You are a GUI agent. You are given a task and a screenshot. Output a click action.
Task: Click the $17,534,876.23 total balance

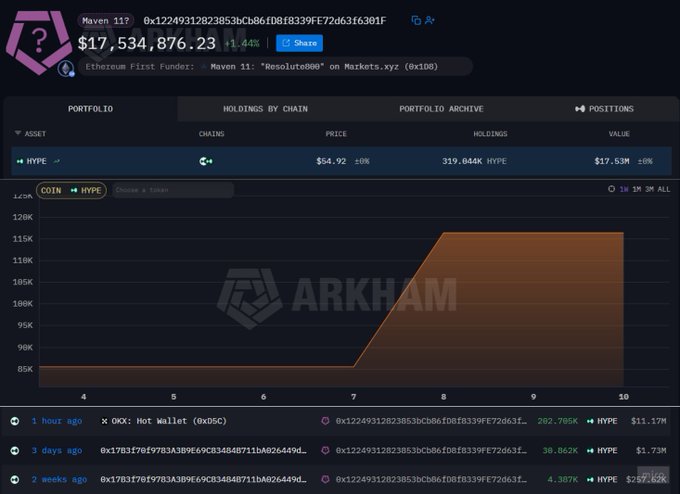pyautogui.click(x=147, y=43)
